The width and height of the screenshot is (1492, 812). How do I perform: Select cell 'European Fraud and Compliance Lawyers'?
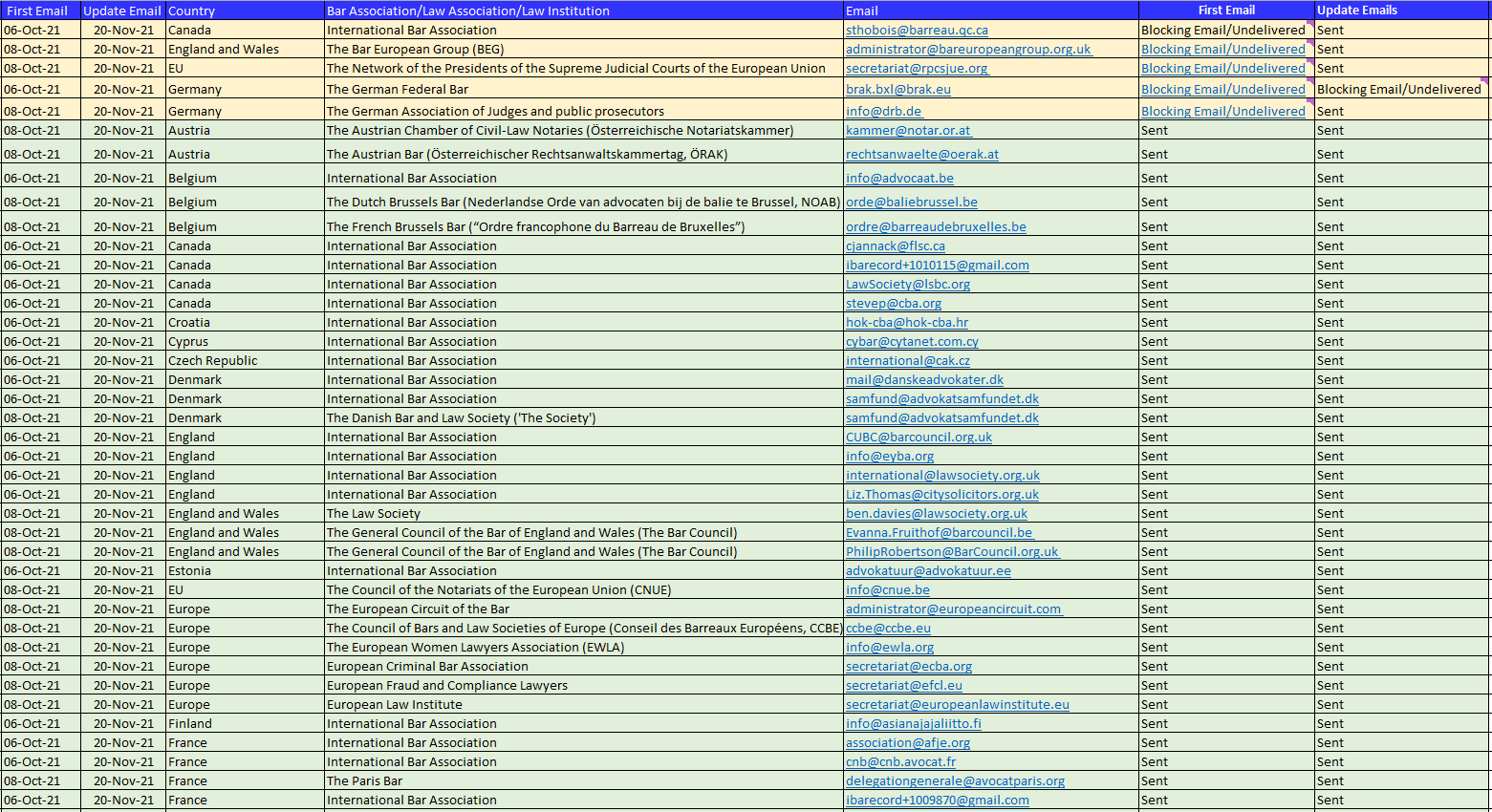[x=584, y=686]
